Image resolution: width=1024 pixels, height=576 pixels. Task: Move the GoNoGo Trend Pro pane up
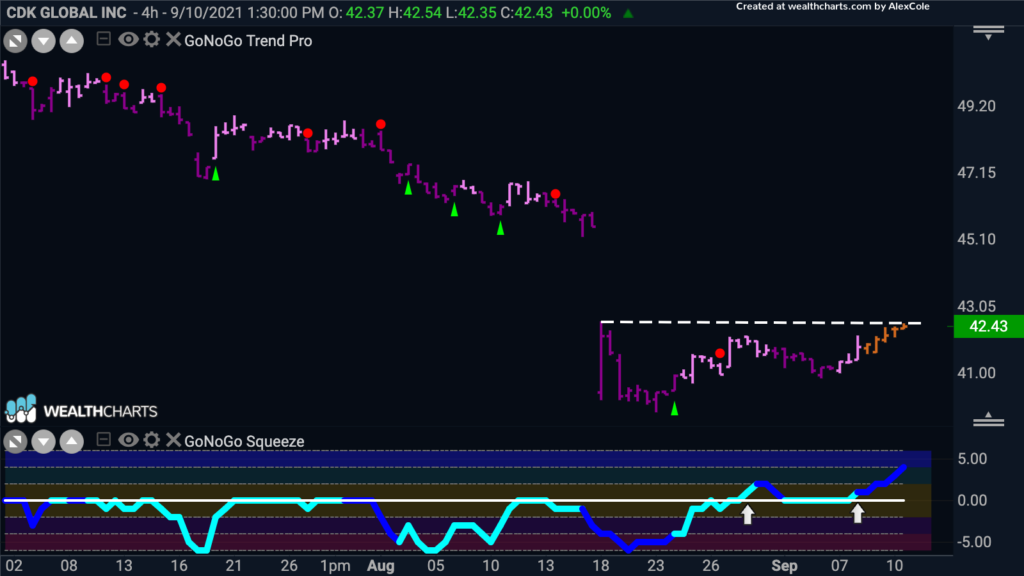tap(72, 41)
